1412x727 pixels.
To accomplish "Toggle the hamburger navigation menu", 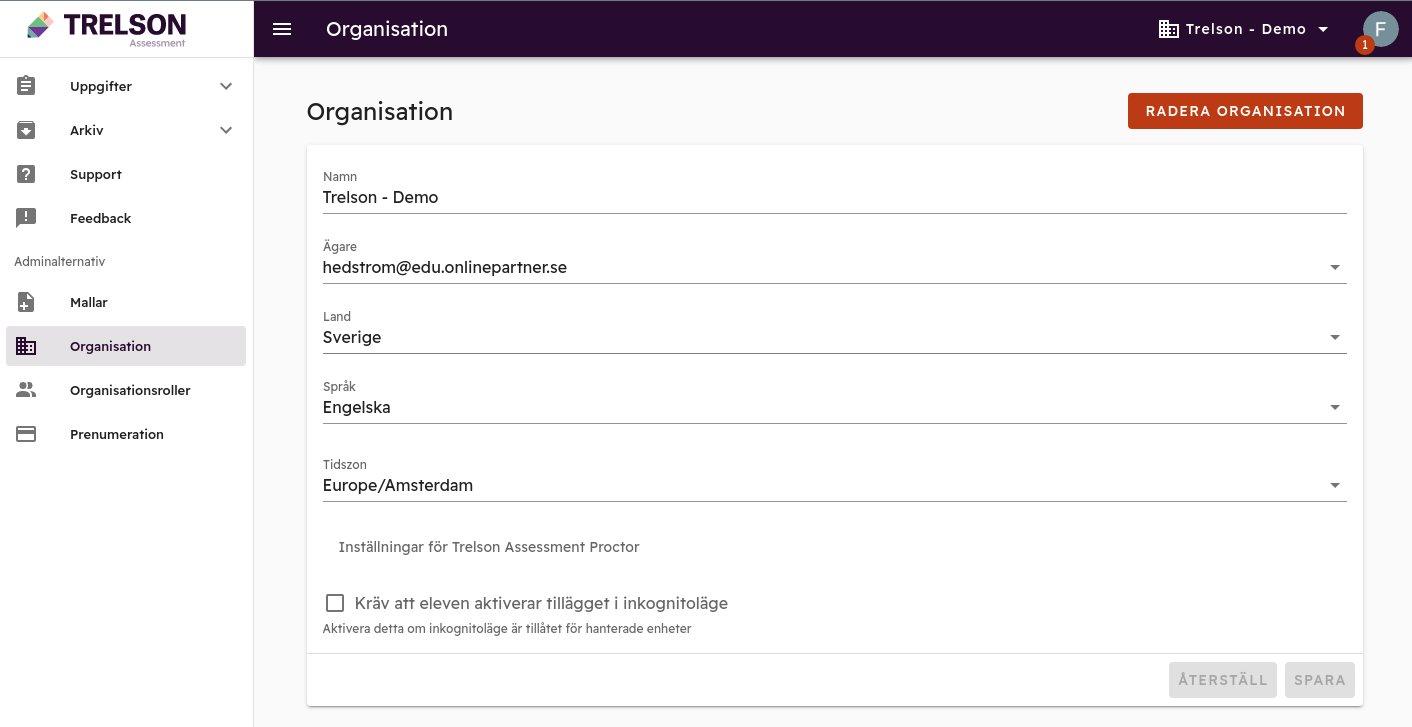I will 282,29.
